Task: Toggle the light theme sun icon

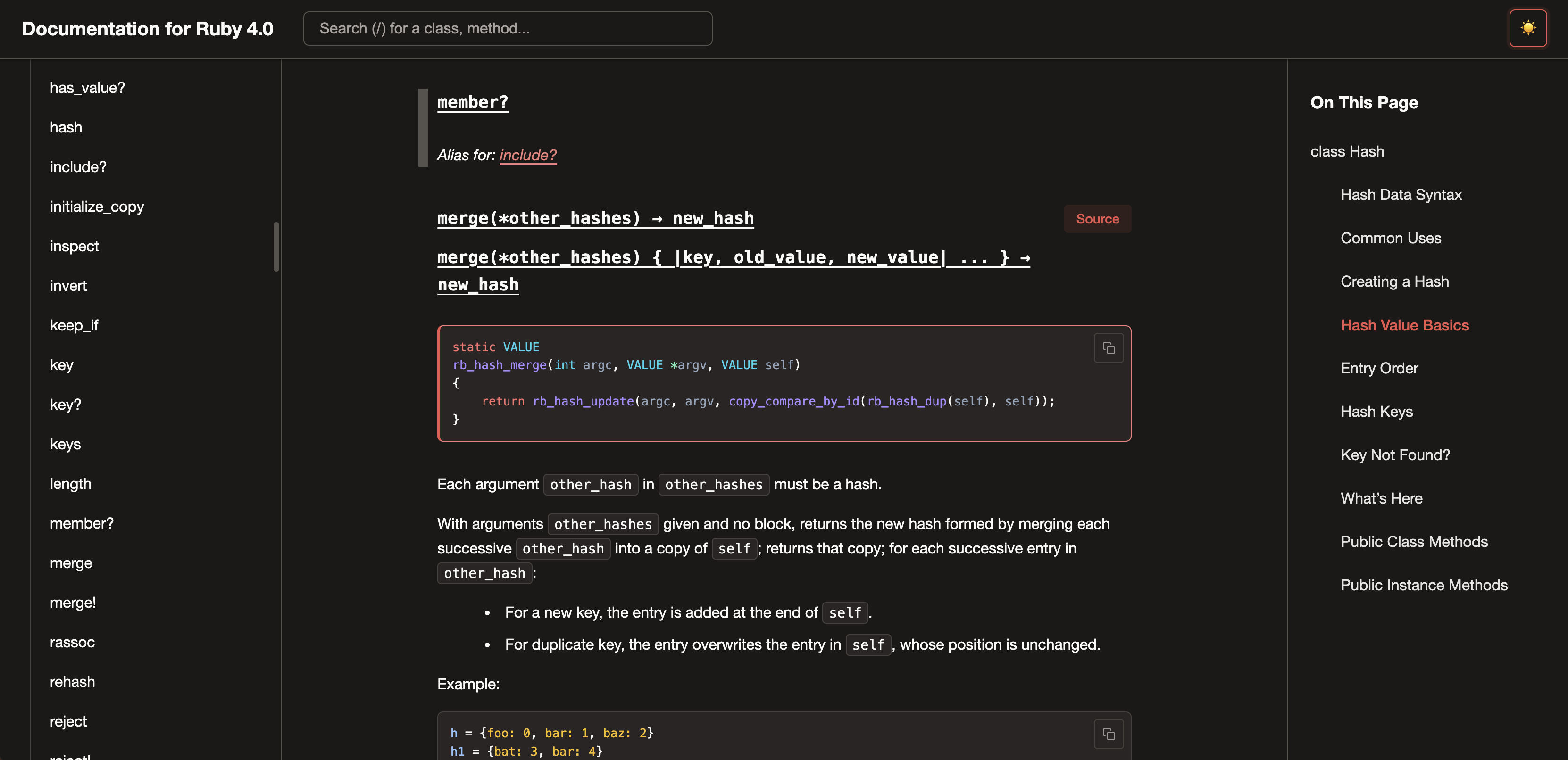Action: coord(1527,28)
